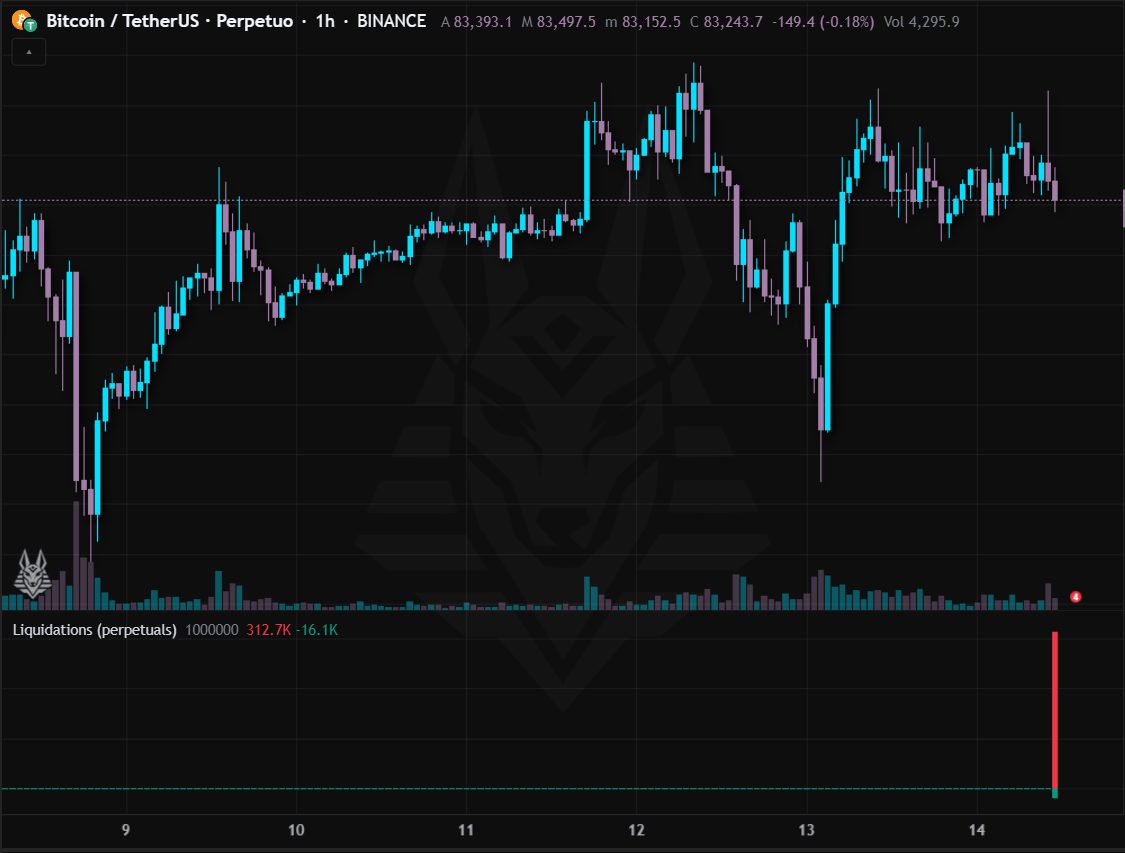Click the low value m 83,152.5

642,22
